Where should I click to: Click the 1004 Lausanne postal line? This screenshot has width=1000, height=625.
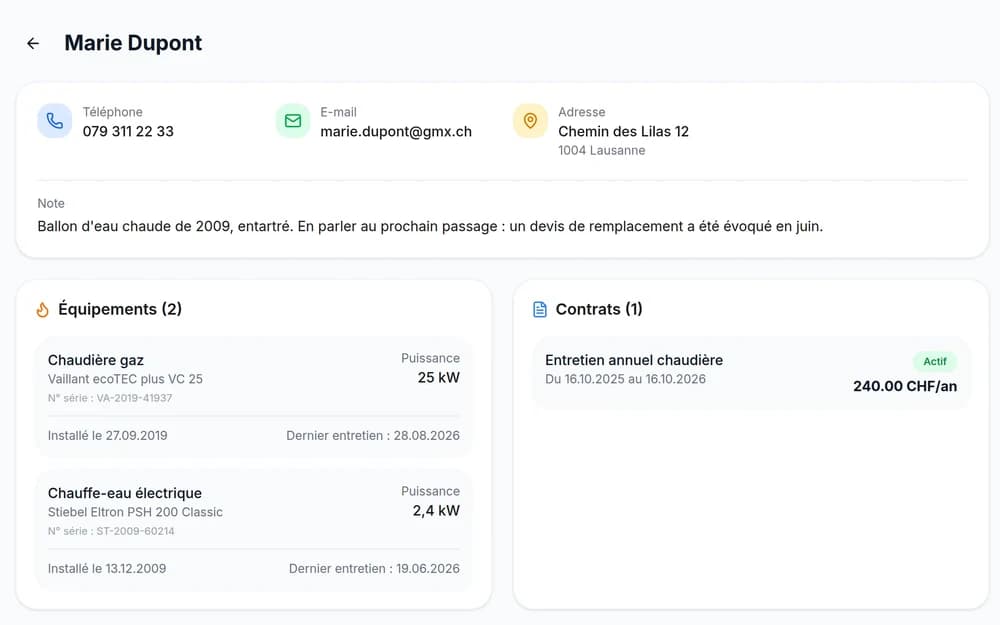pos(601,151)
